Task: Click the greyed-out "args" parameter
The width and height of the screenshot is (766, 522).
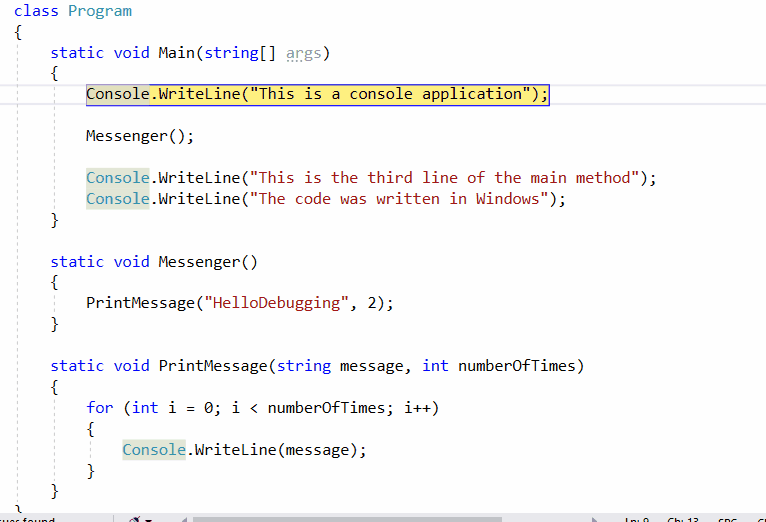Action: pos(303,54)
